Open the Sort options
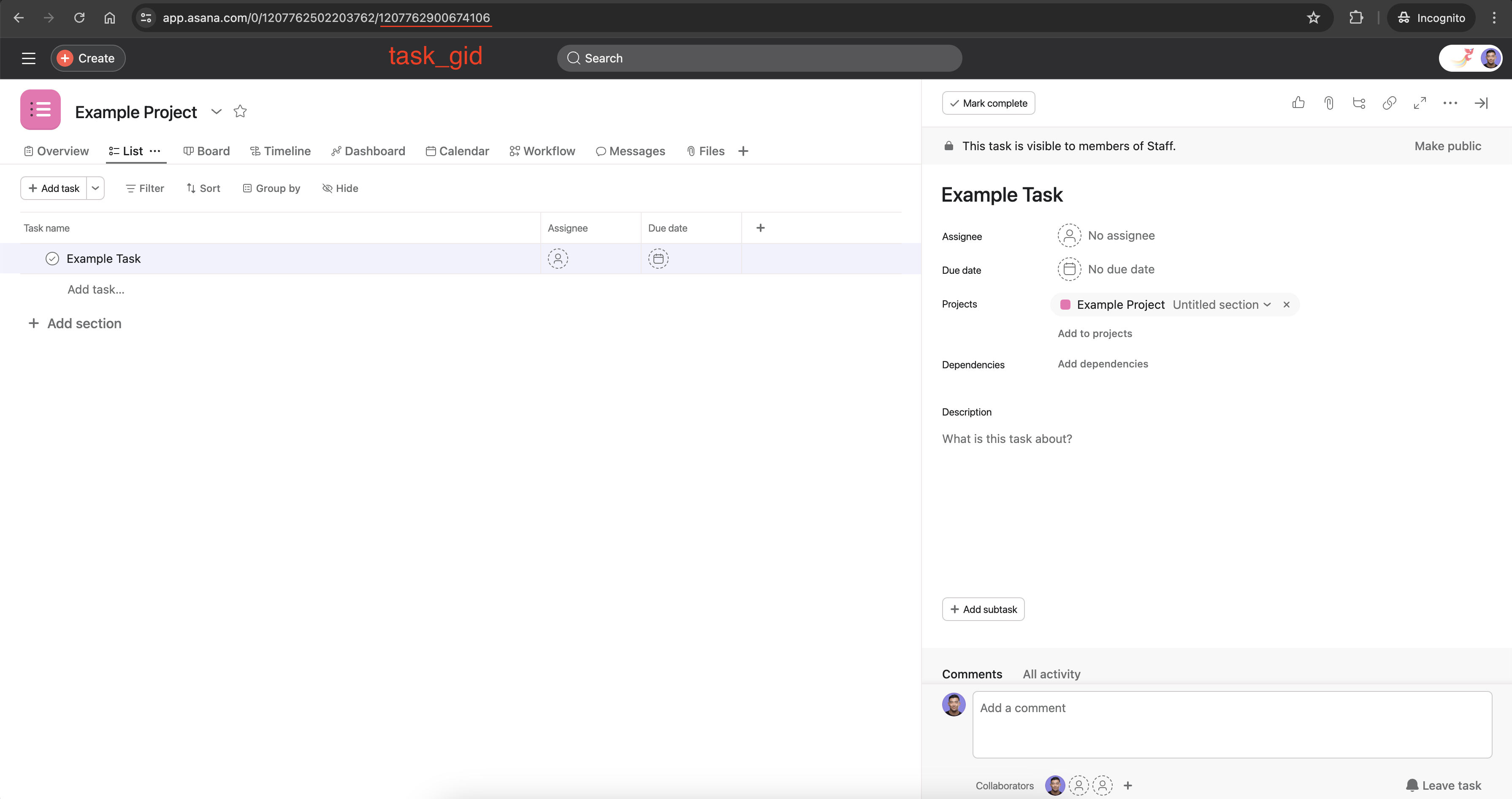Screen dimensions: 1512x799 point(203,188)
